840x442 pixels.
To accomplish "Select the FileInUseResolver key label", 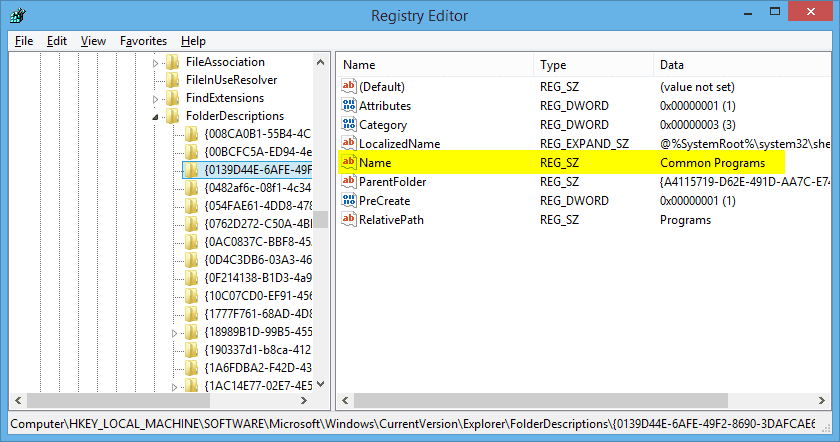I will (231, 80).
